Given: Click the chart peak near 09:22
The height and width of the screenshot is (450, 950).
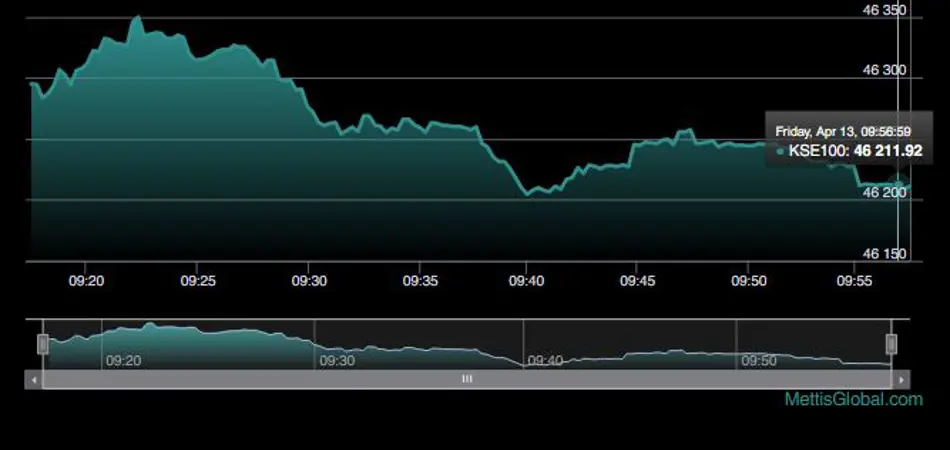Looking at the screenshot, I should (137, 18).
